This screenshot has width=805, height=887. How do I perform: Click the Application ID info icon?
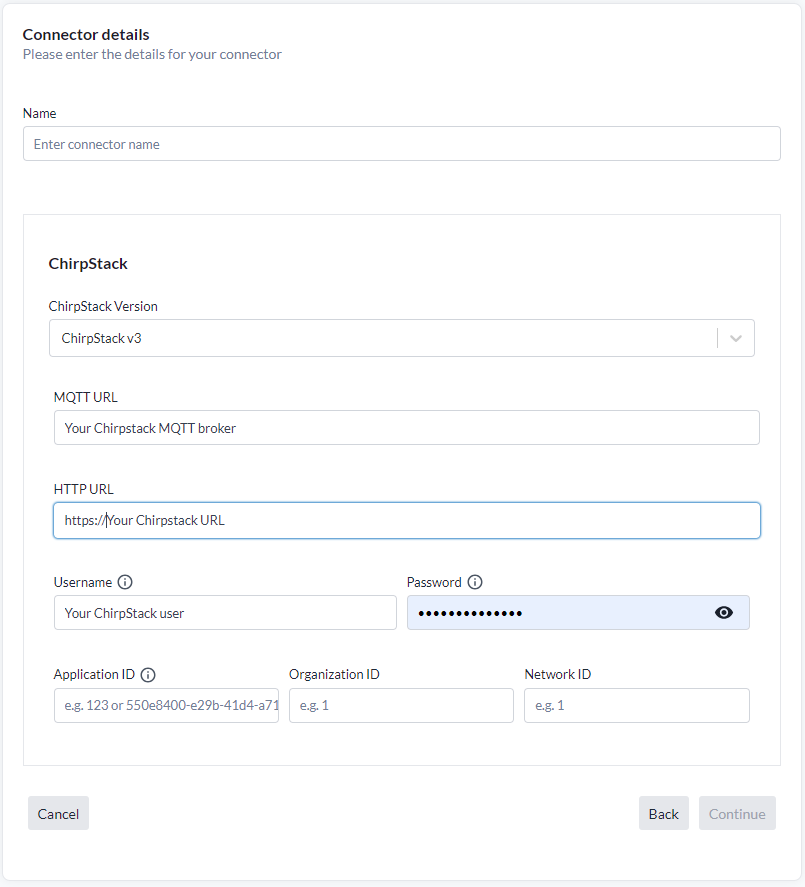click(x=148, y=675)
